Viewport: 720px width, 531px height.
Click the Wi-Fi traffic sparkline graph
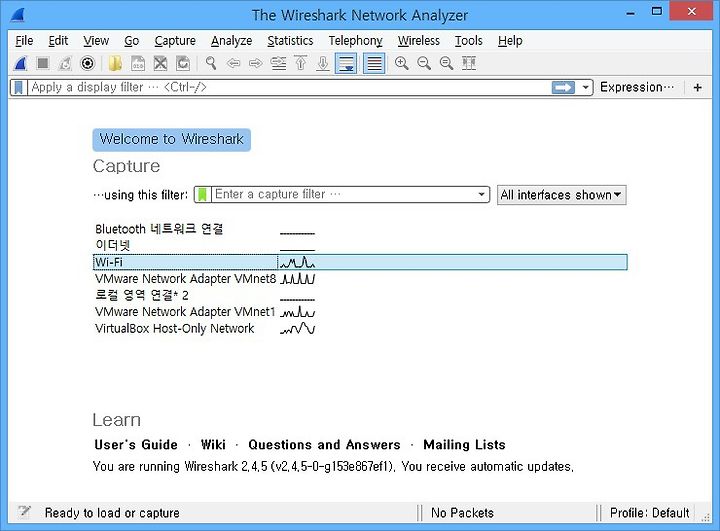(x=297, y=262)
